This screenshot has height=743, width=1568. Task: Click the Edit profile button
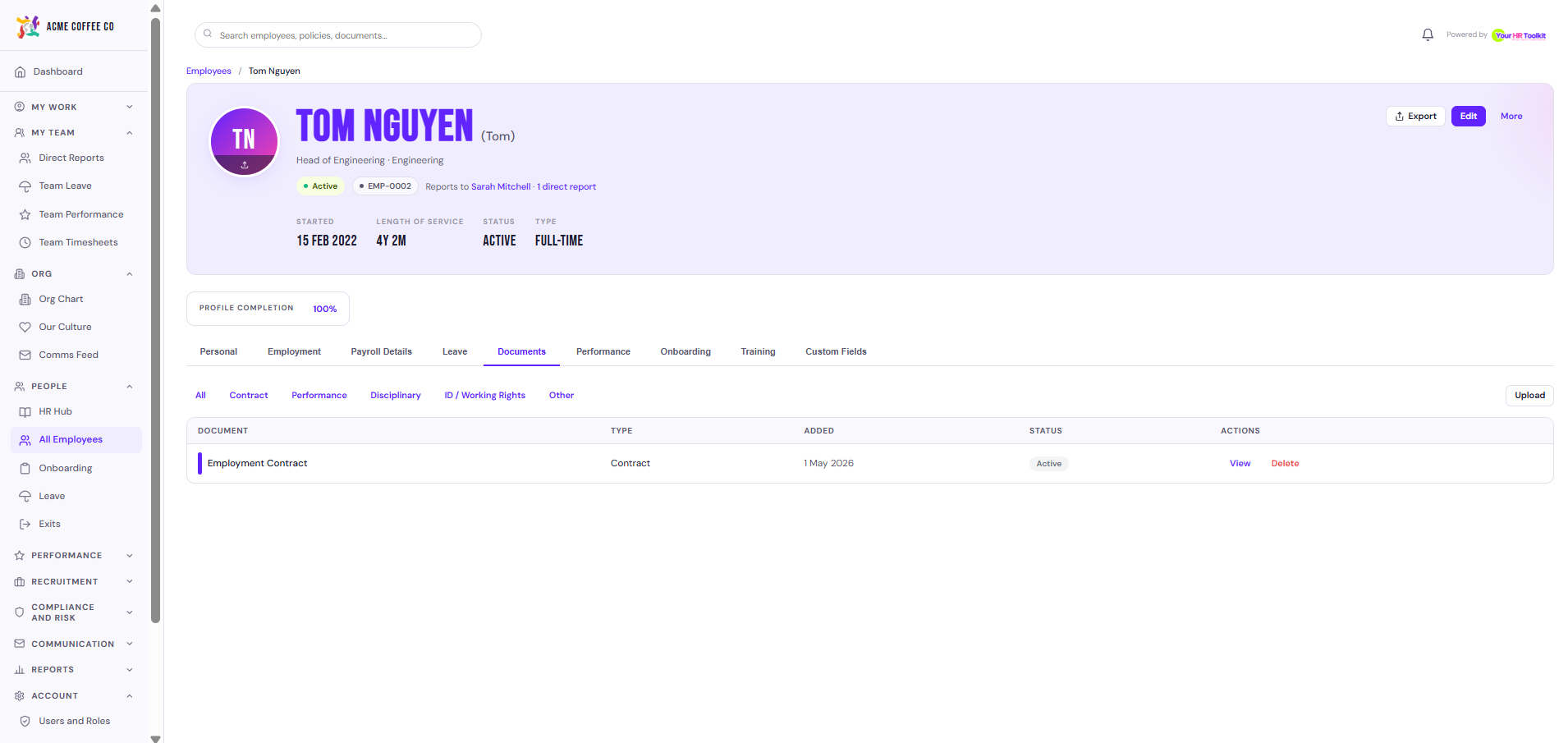[1469, 116]
